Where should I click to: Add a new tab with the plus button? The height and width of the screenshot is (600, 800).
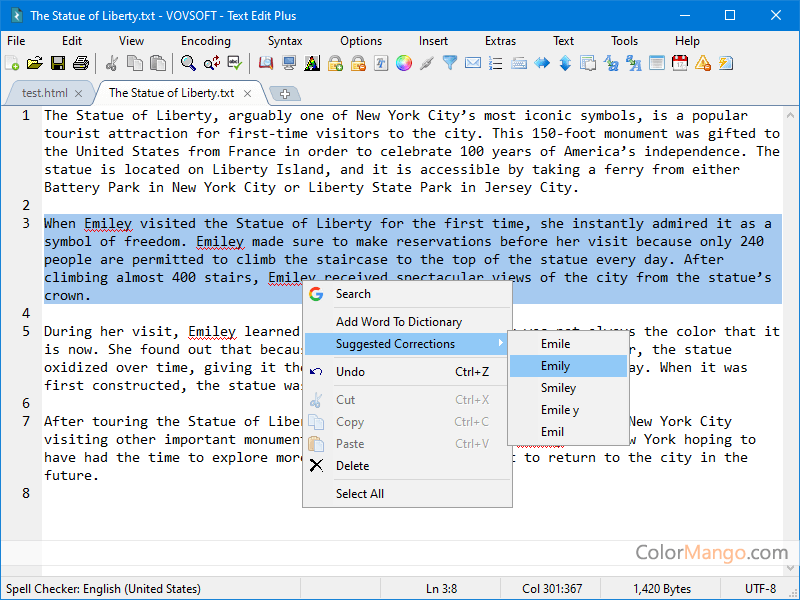point(285,94)
